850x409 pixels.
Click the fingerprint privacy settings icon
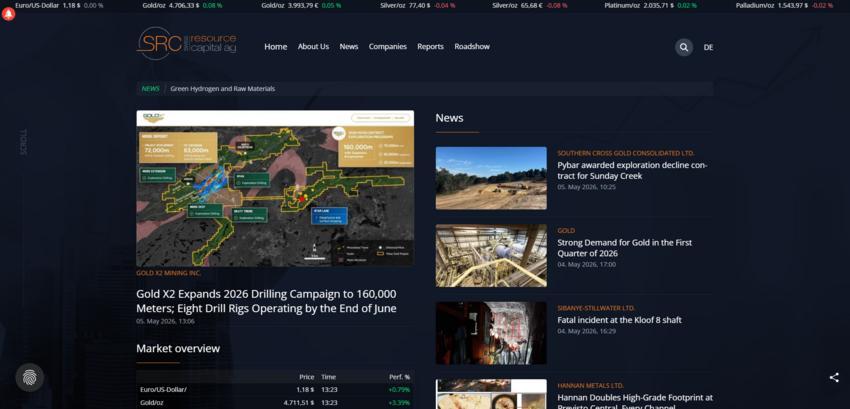[x=30, y=377]
